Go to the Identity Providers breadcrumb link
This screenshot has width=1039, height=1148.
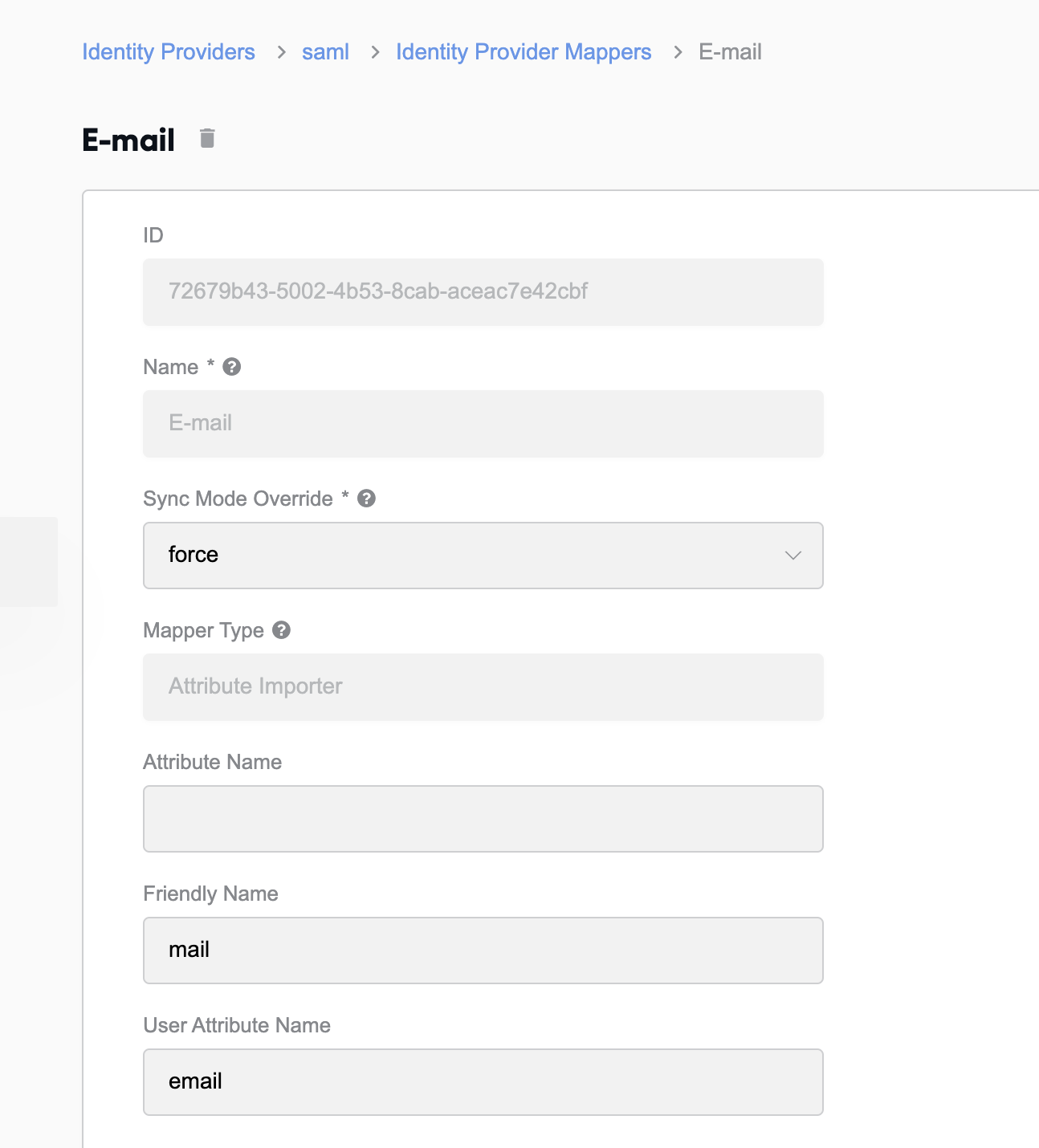coord(169,52)
